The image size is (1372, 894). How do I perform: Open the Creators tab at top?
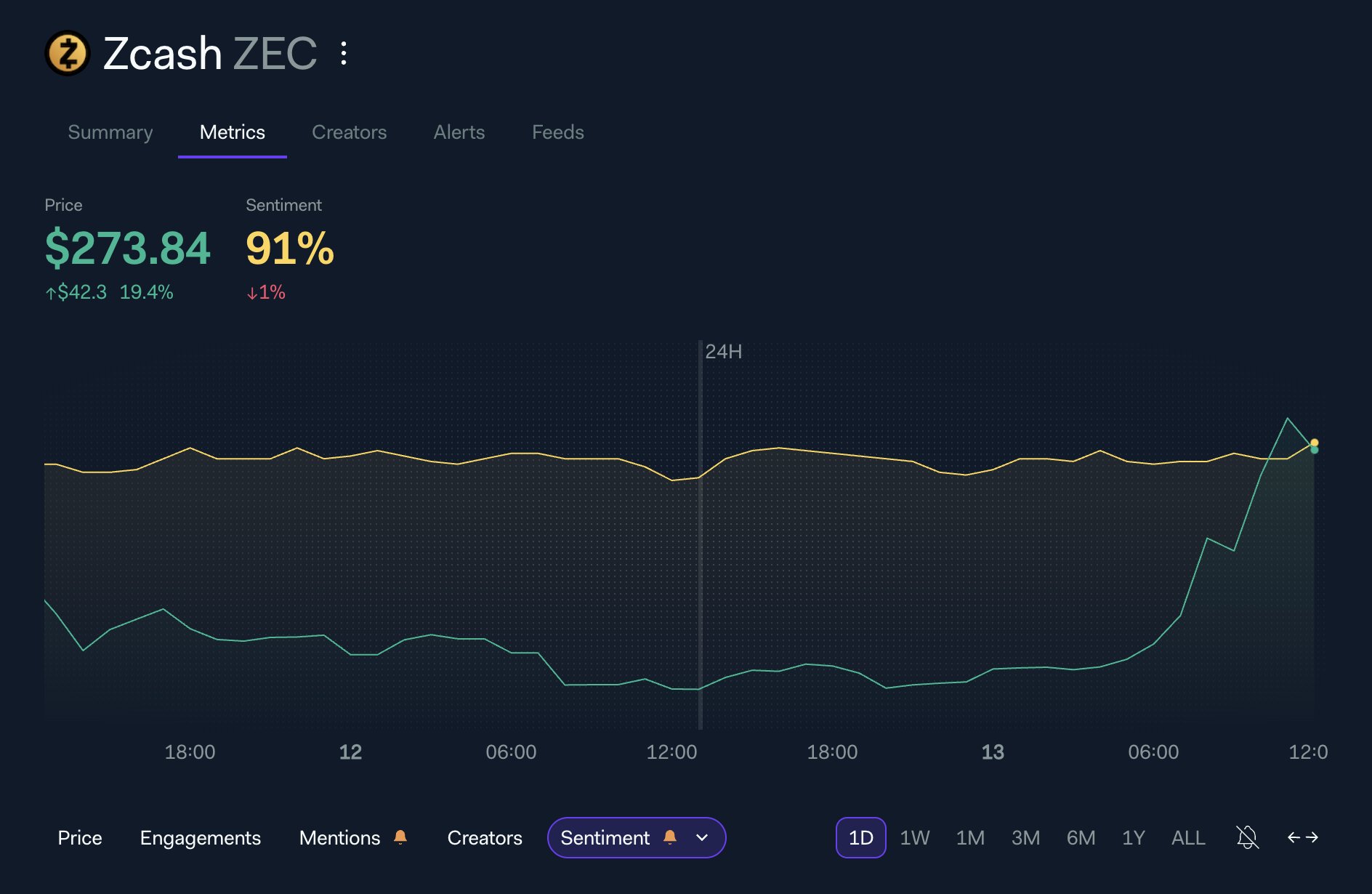pos(349,132)
